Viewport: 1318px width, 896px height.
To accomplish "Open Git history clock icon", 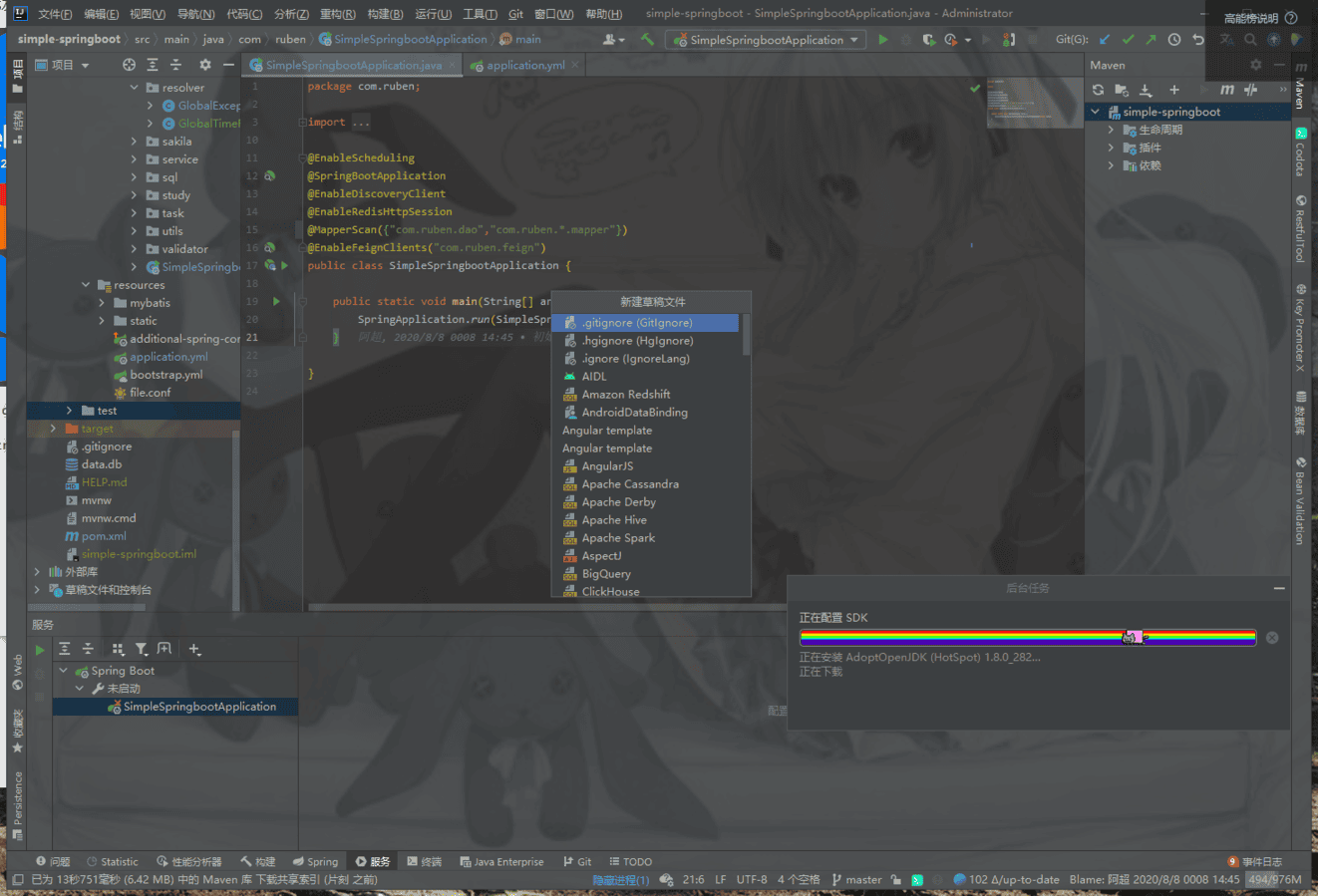I will (1174, 40).
